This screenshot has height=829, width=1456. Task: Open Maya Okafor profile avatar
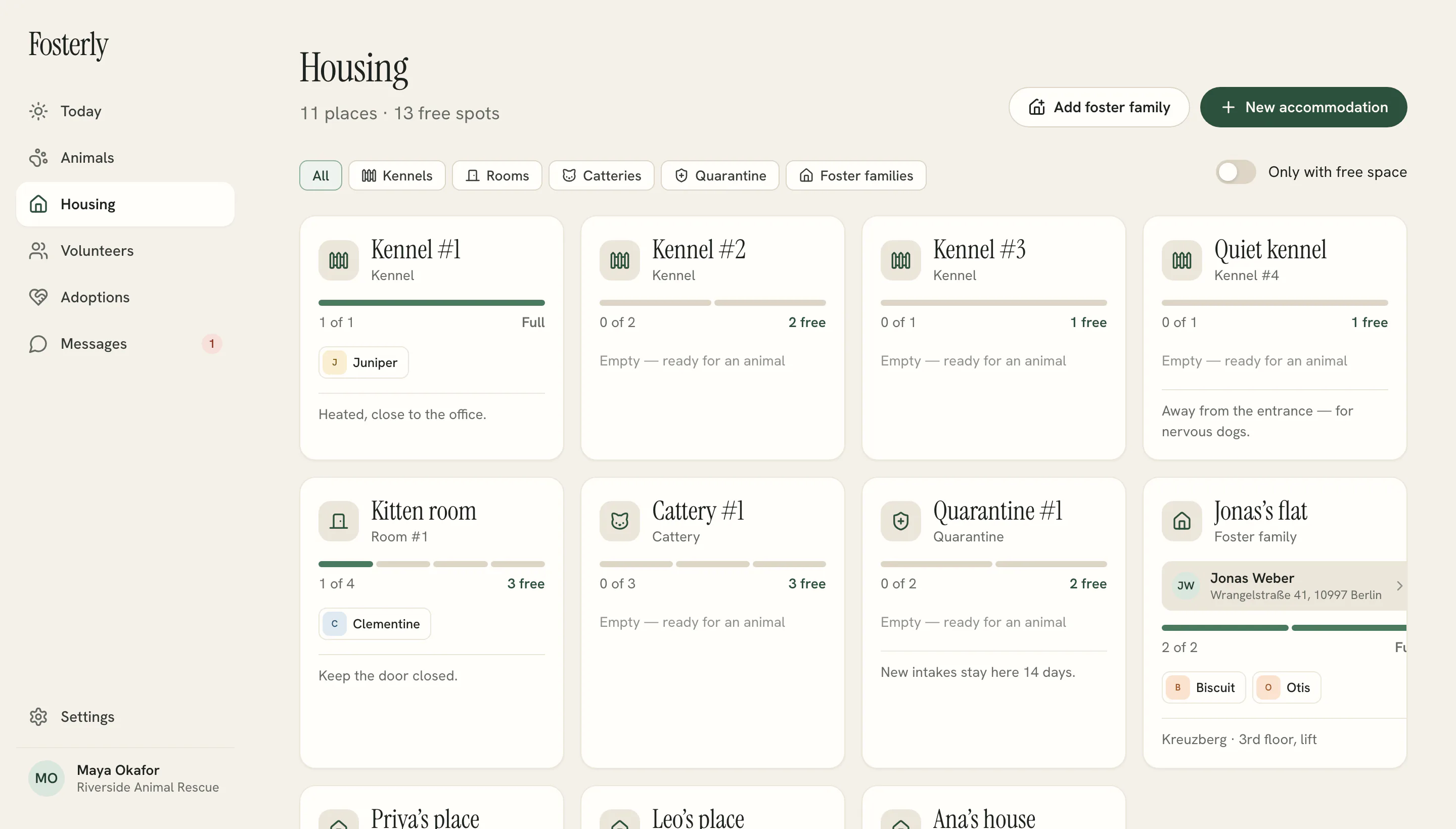click(x=46, y=778)
